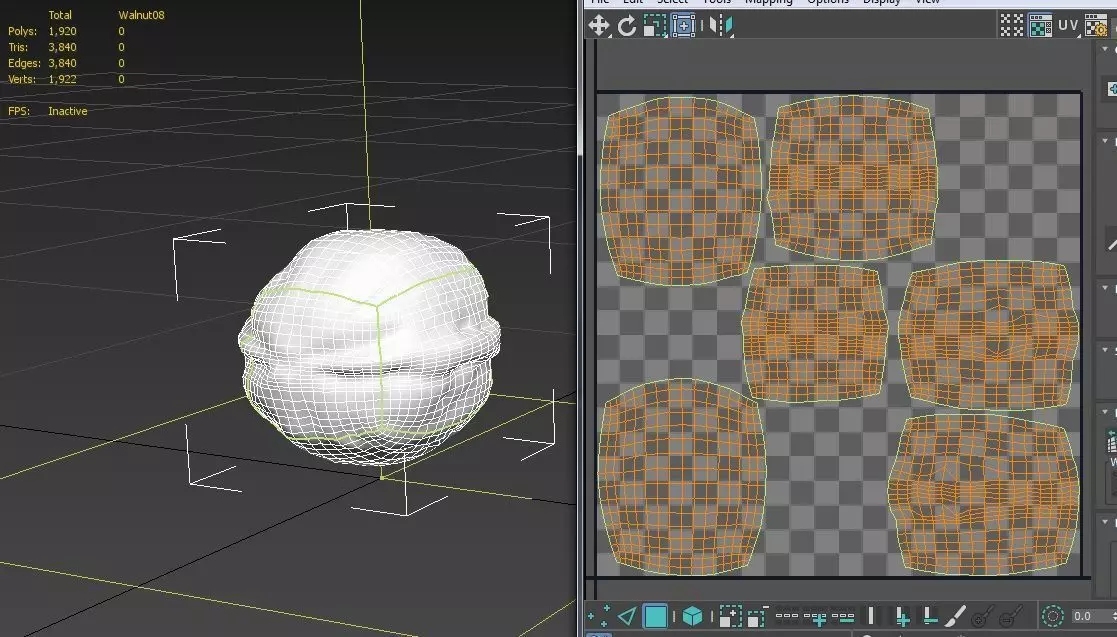Collapse the fourth rollout in side panel

[1105, 350]
